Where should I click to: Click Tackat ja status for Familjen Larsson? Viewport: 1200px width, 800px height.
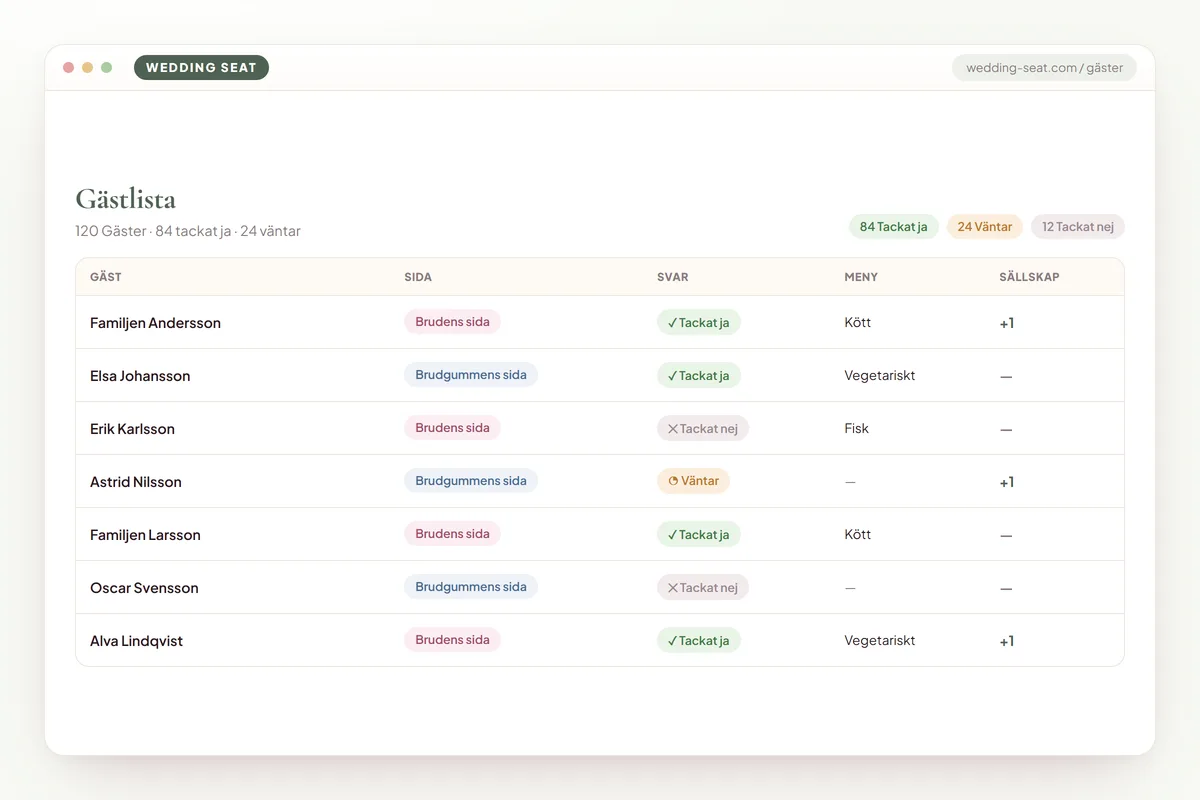click(699, 535)
